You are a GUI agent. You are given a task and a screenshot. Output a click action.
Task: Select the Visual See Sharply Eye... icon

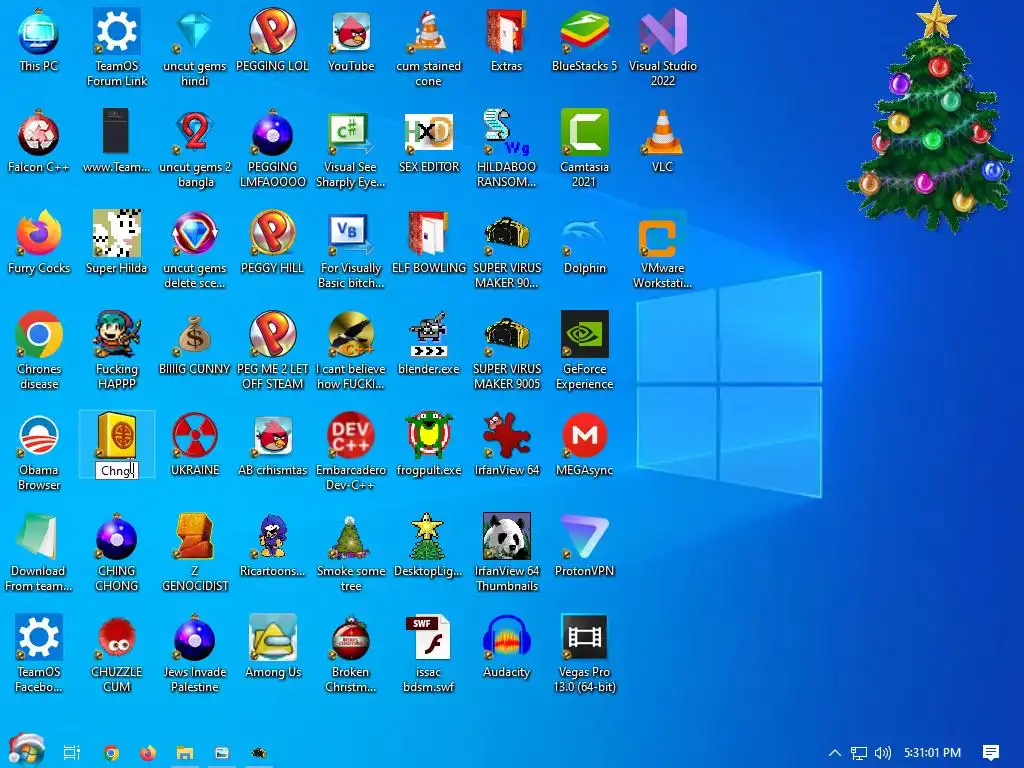tap(351, 148)
